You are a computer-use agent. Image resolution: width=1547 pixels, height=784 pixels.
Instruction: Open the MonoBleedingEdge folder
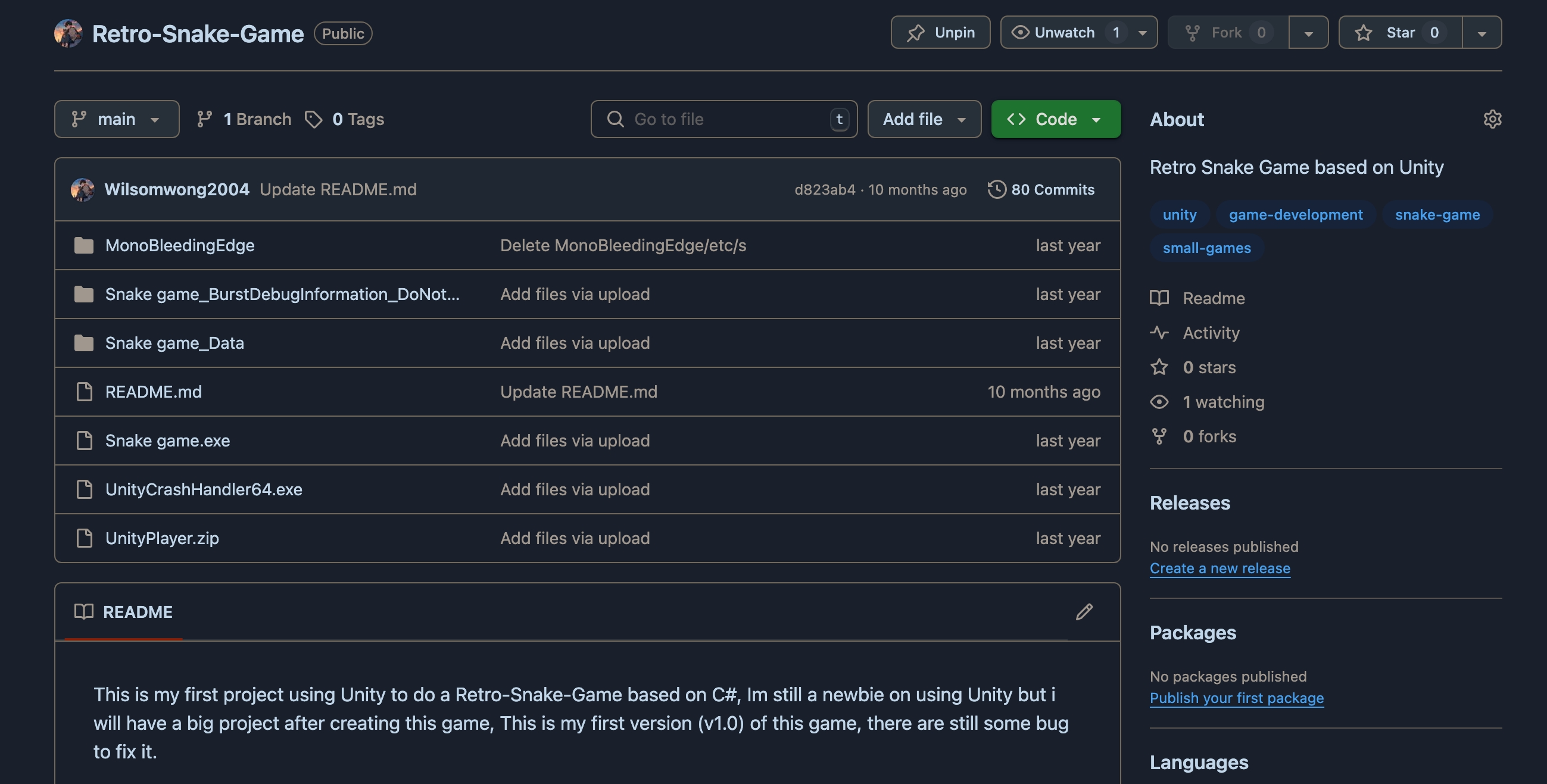coord(180,245)
